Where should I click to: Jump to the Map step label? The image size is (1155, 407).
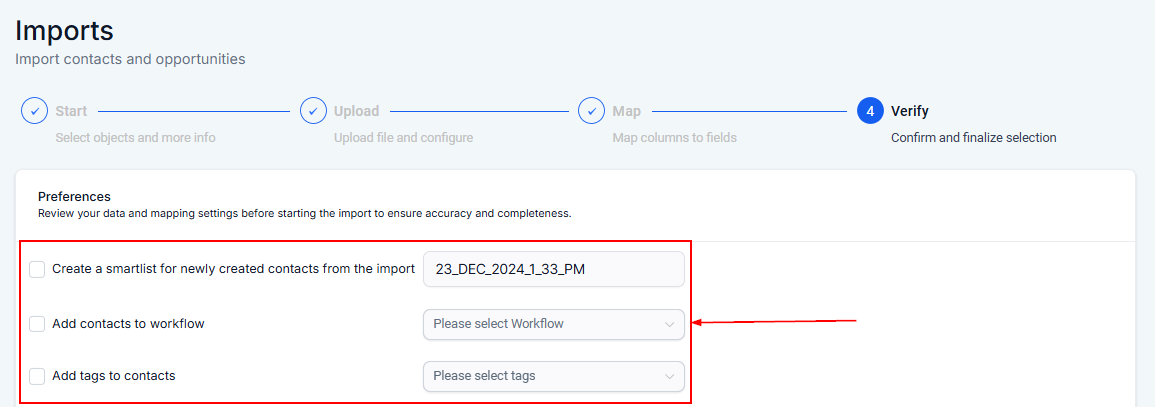[x=627, y=111]
